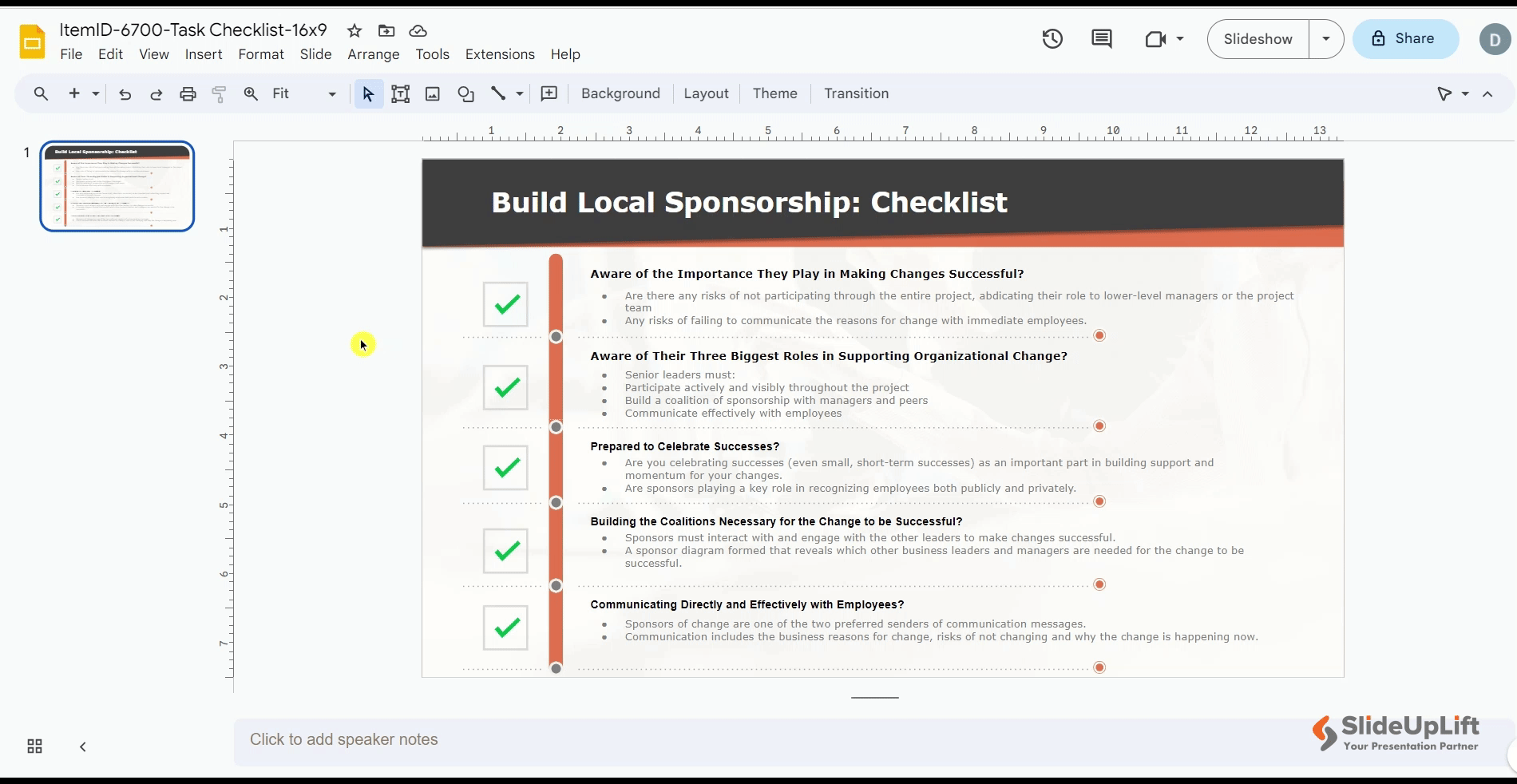Viewport: 1517px width, 784px height.
Task: Open the account avatar D
Action: [x=1495, y=39]
